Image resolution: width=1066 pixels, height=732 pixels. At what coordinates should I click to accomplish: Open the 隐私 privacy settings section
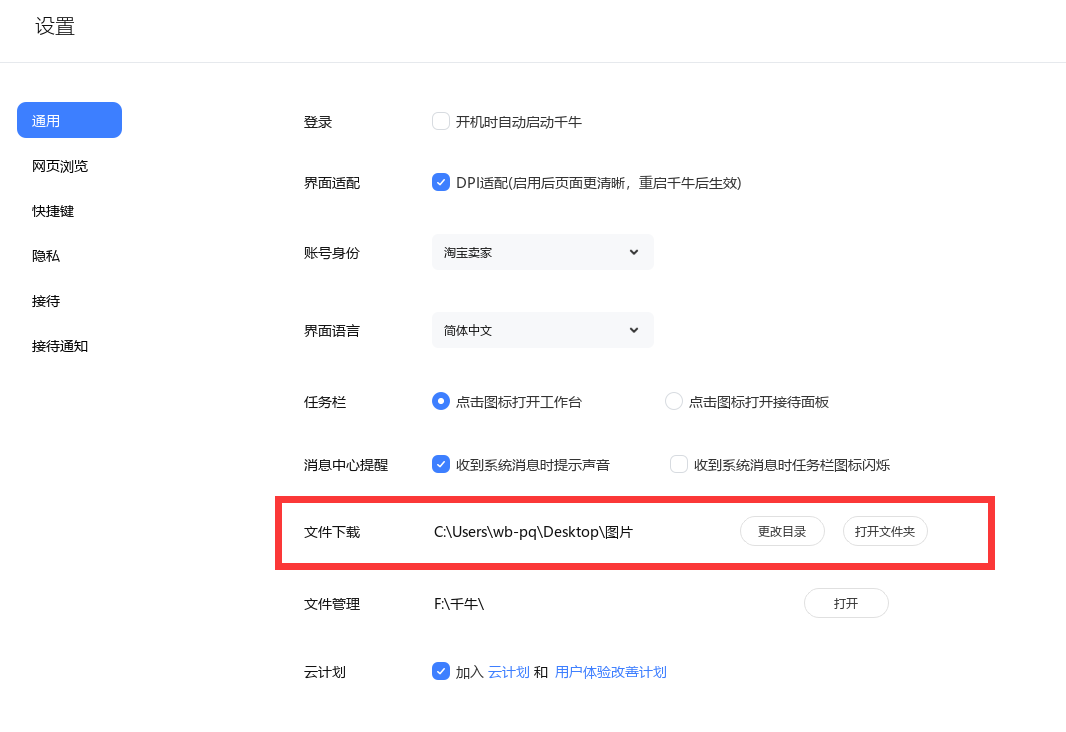45,256
